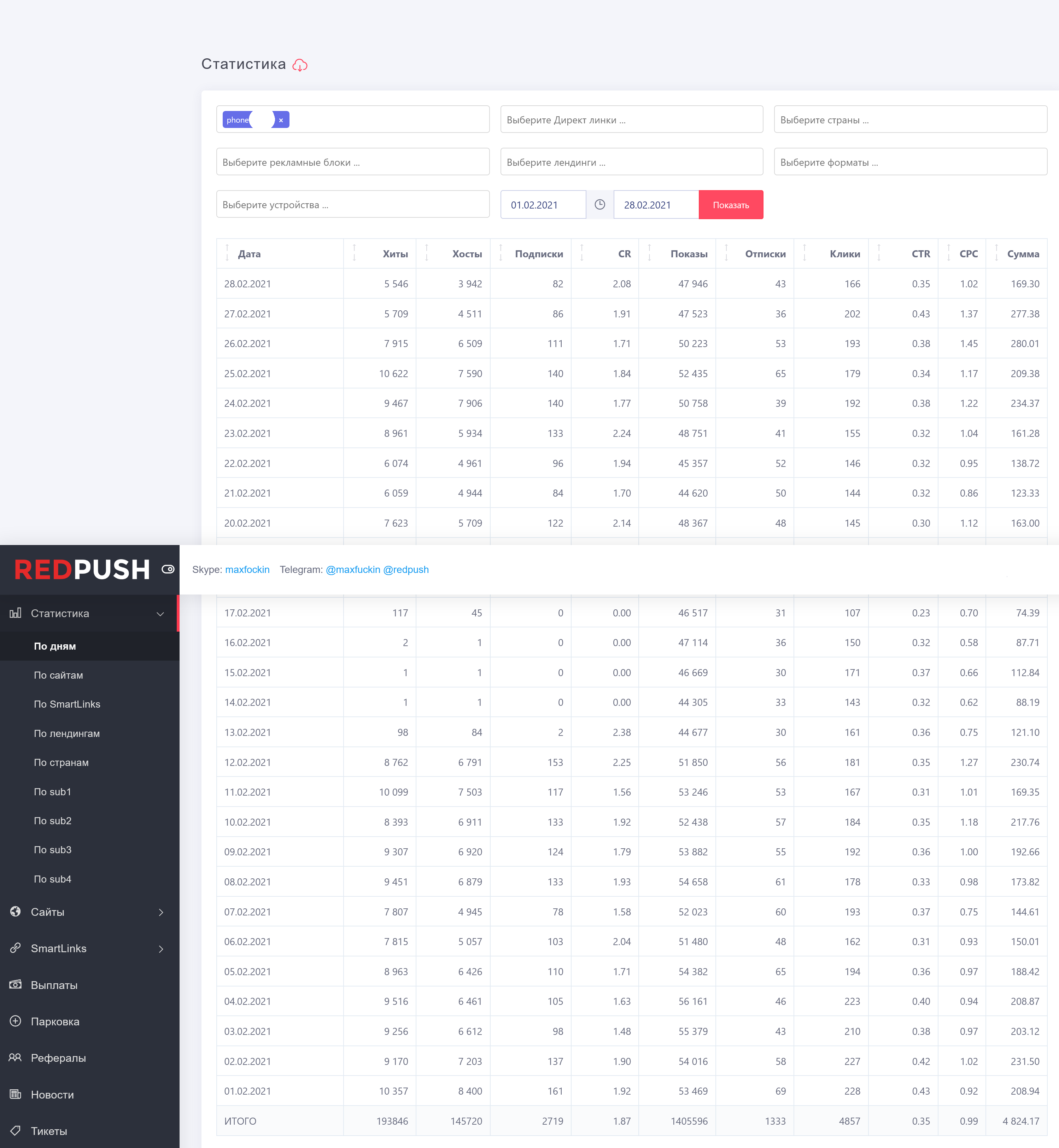Open По сайтам statistics submenu item
The image size is (1059, 1148).
(58, 675)
